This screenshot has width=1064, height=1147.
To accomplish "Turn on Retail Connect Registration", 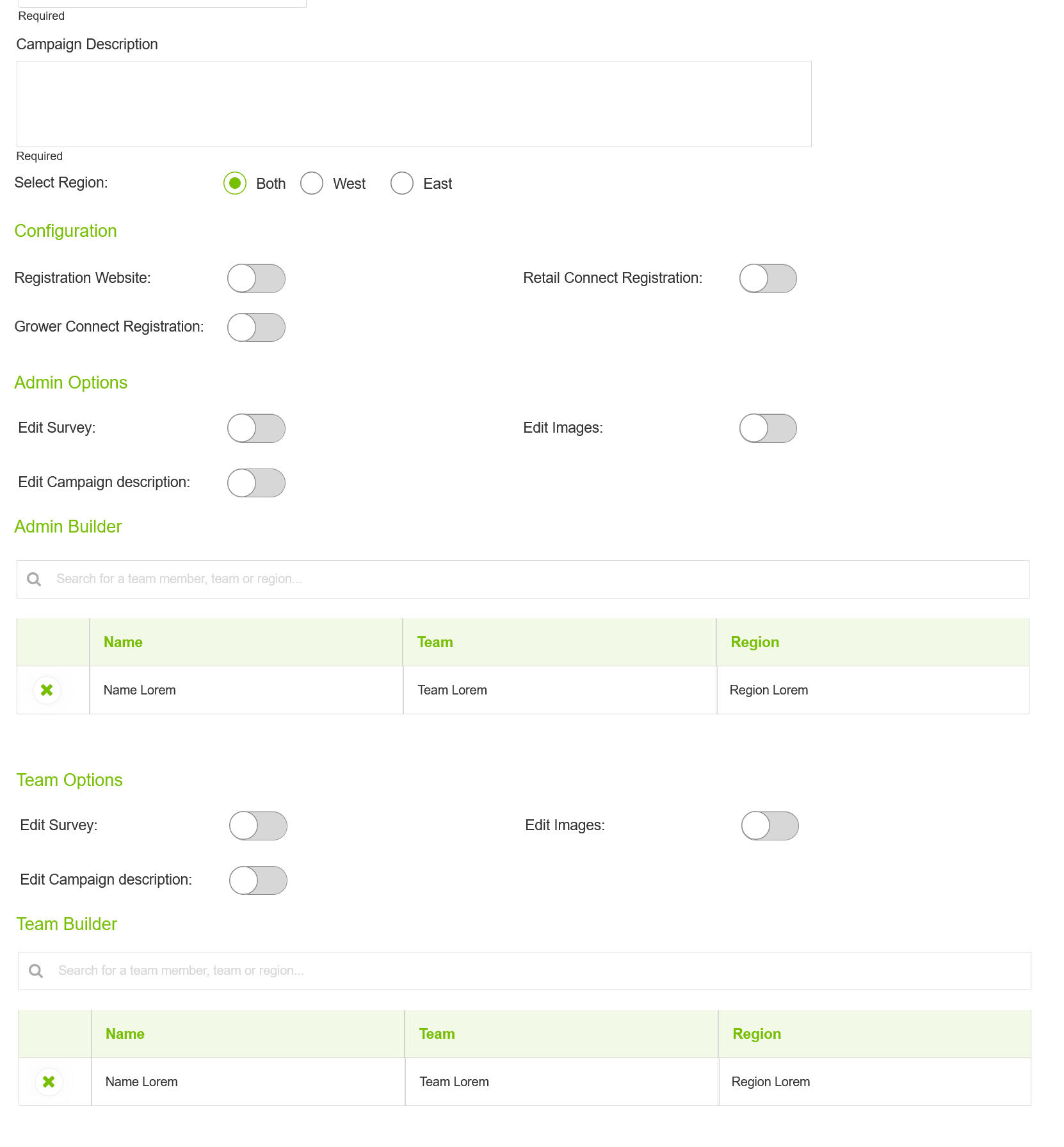I will point(768,278).
